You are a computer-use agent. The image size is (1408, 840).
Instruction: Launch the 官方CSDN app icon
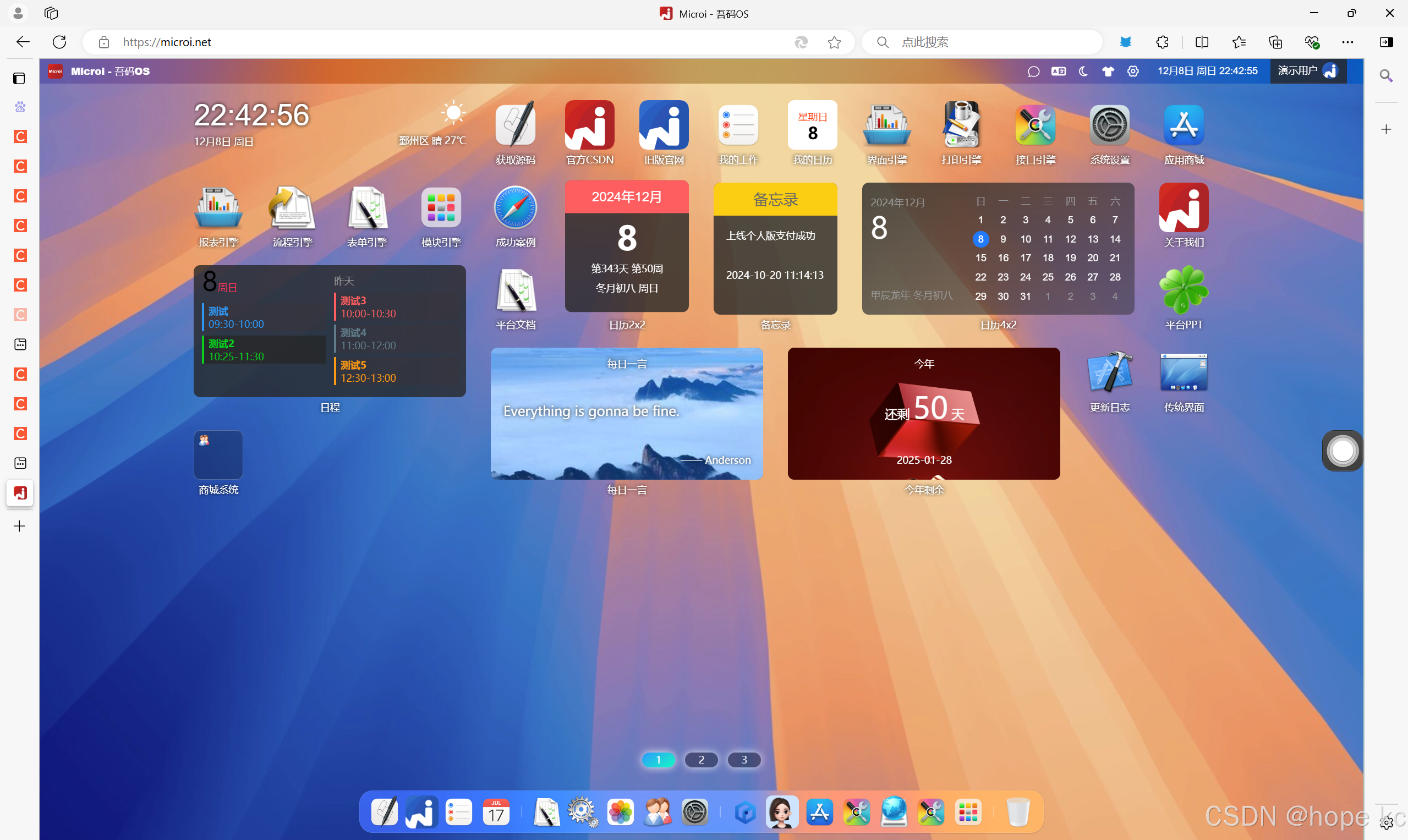589,125
